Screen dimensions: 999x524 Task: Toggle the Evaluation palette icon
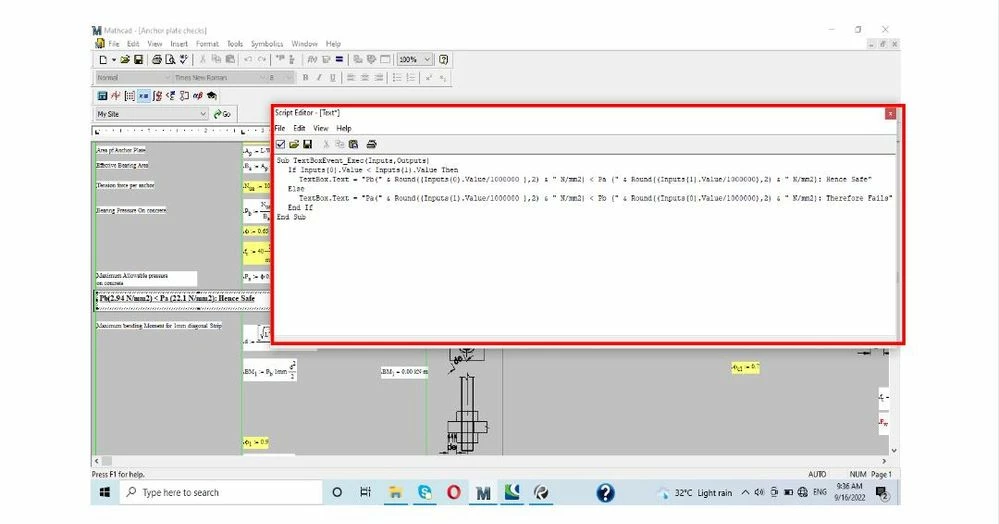(143, 96)
